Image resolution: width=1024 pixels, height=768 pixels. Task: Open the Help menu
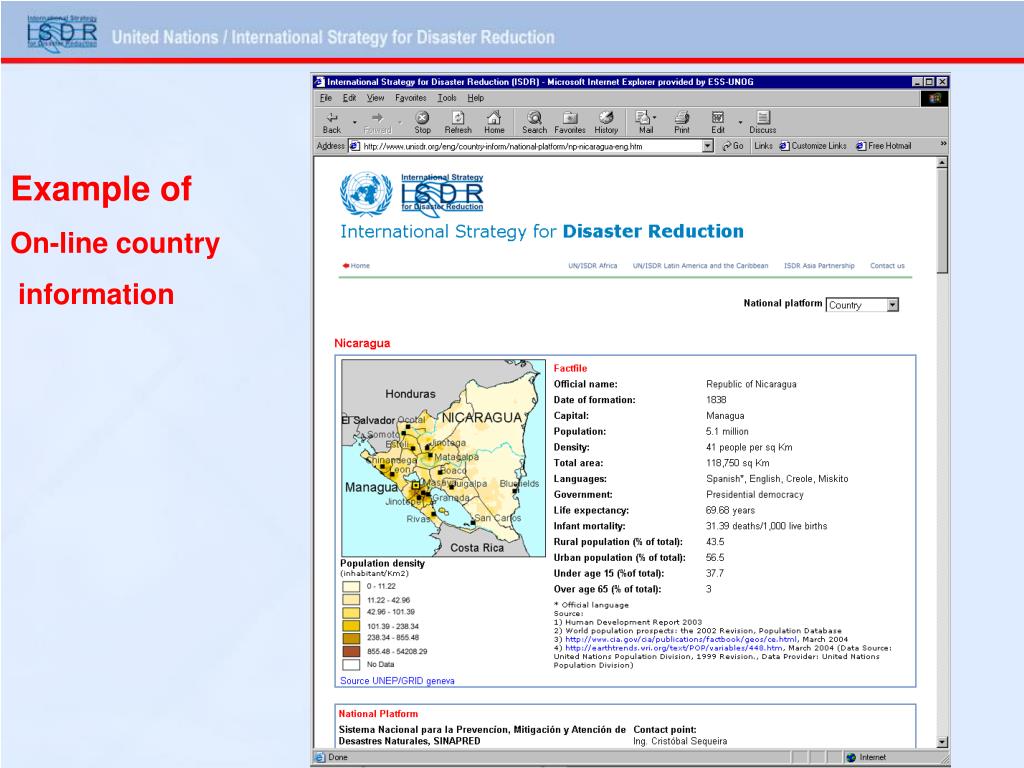[x=475, y=98]
